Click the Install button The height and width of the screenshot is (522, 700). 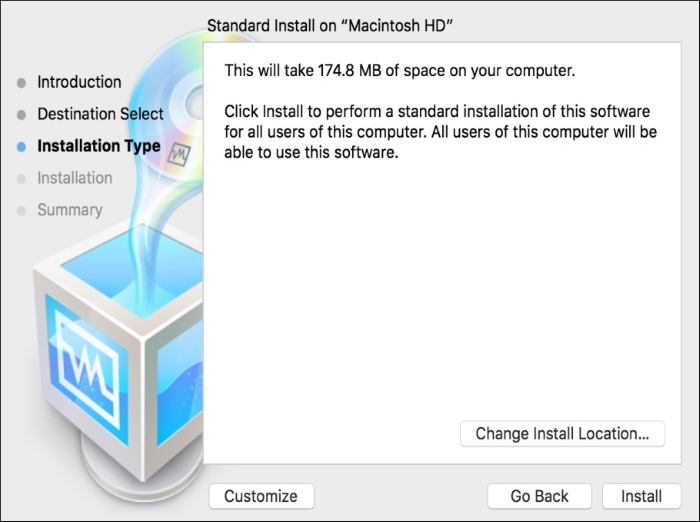pyautogui.click(x=641, y=496)
